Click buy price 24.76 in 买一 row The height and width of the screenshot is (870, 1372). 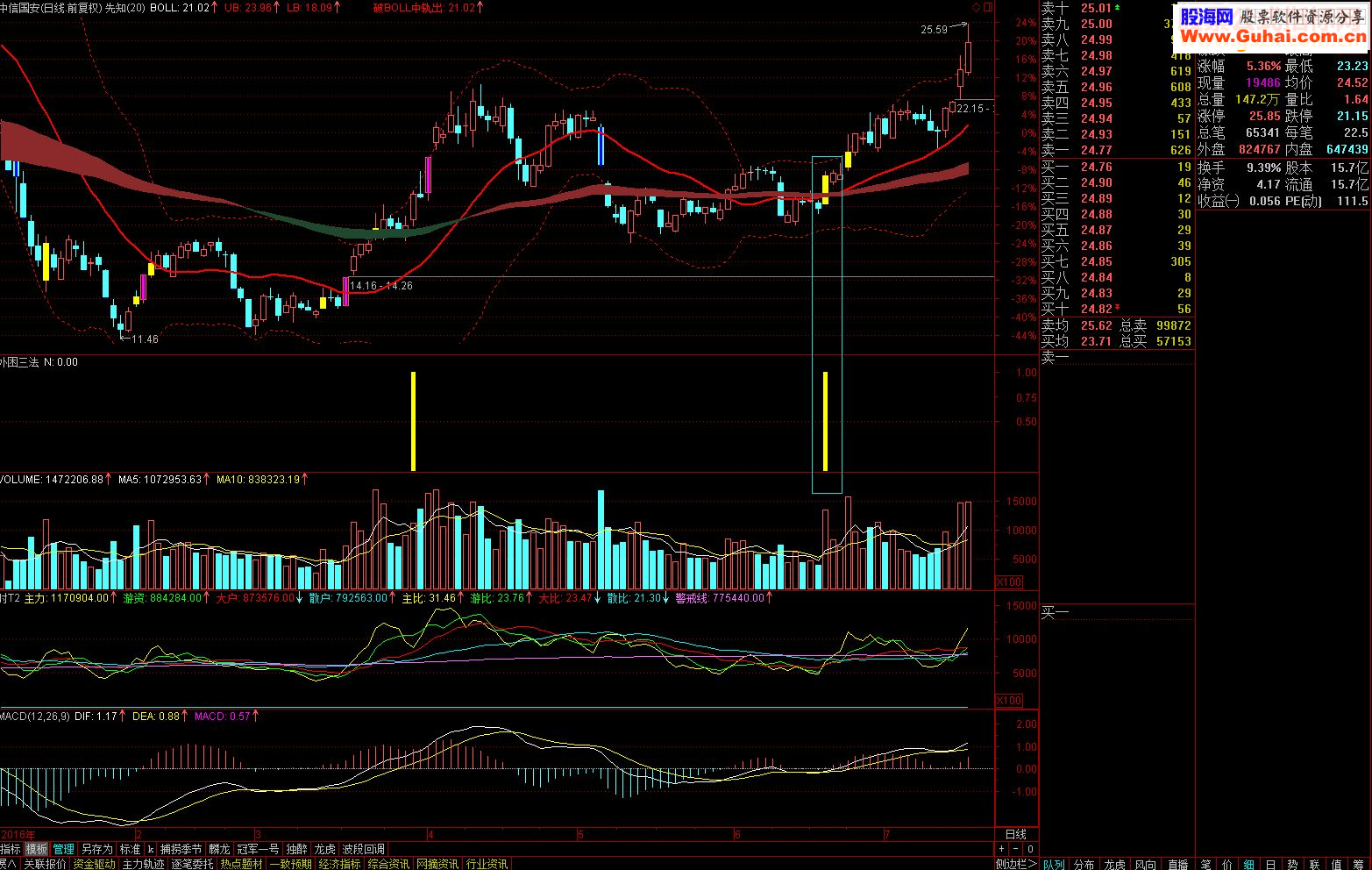(1096, 167)
